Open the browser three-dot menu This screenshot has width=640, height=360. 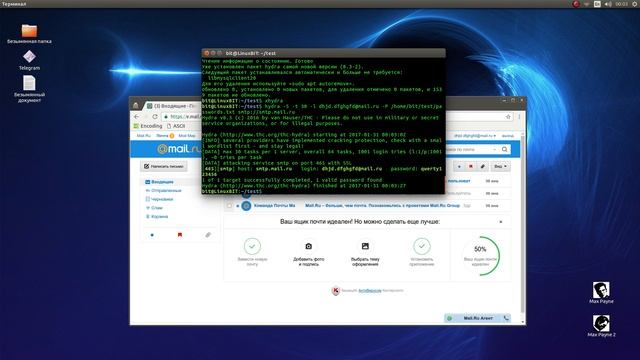(x=519, y=117)
